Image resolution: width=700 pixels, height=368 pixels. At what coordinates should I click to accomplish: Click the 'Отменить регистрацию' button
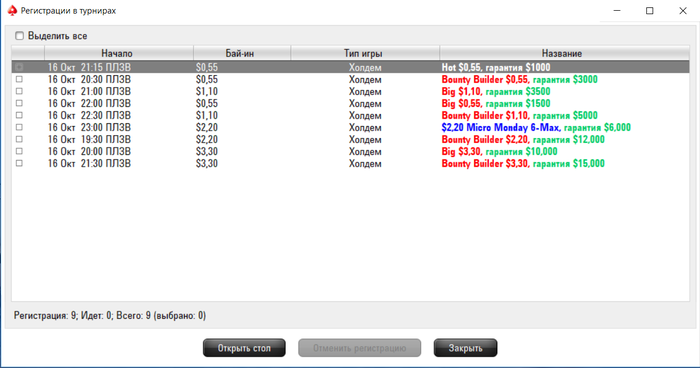point(359,348)
